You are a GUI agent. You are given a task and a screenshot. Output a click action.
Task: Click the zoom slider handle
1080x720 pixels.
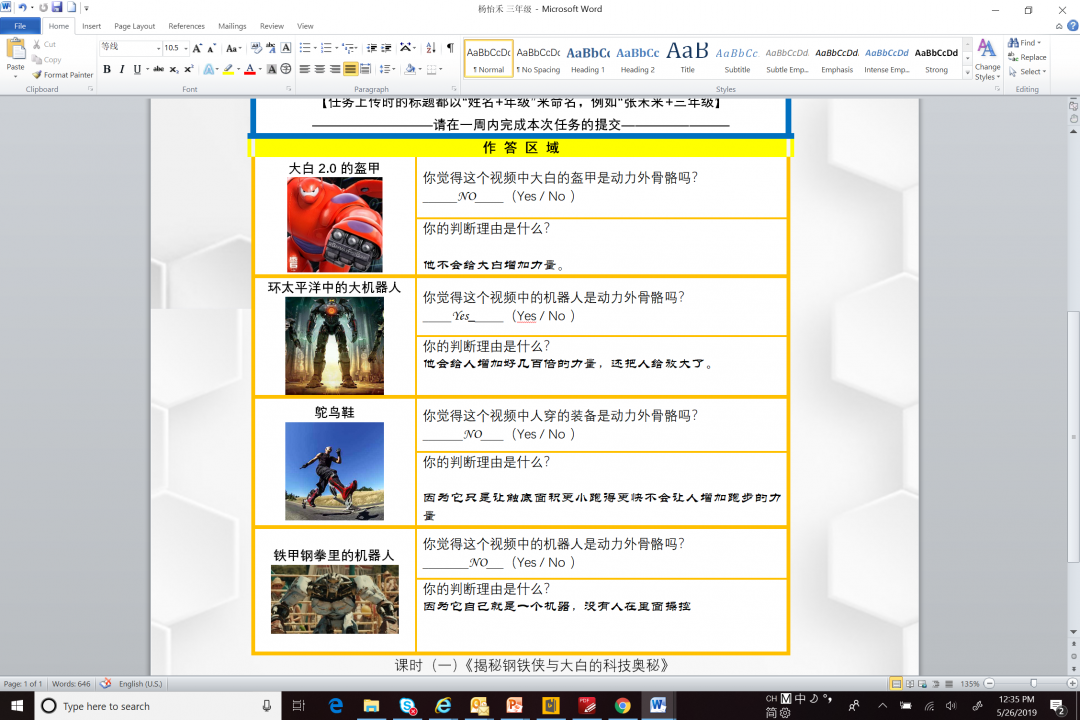tap(1033, 683)
